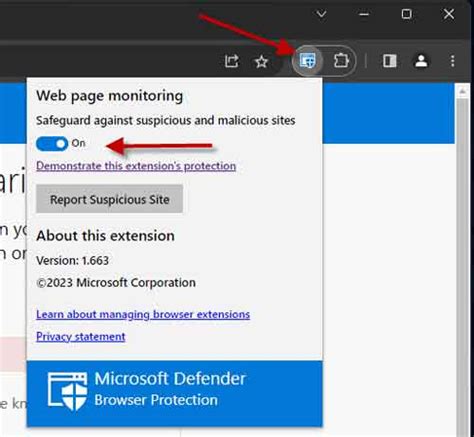Click the Web page monitoring heading
Image resolution: width=474 pixels, height=437 pixels.
tap(109, 96)
